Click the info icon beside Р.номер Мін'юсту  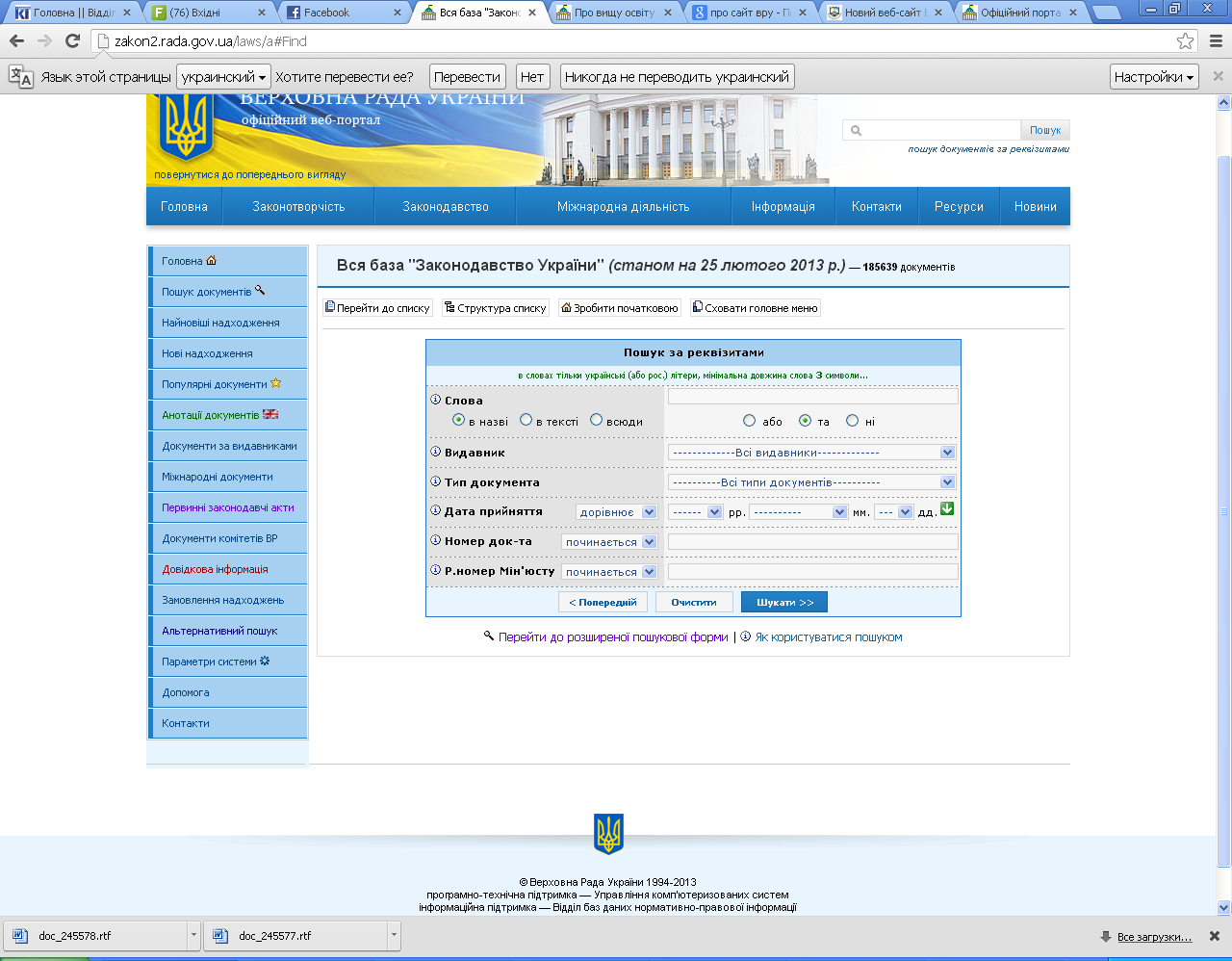pyautogui.click(x=435, y=570)
